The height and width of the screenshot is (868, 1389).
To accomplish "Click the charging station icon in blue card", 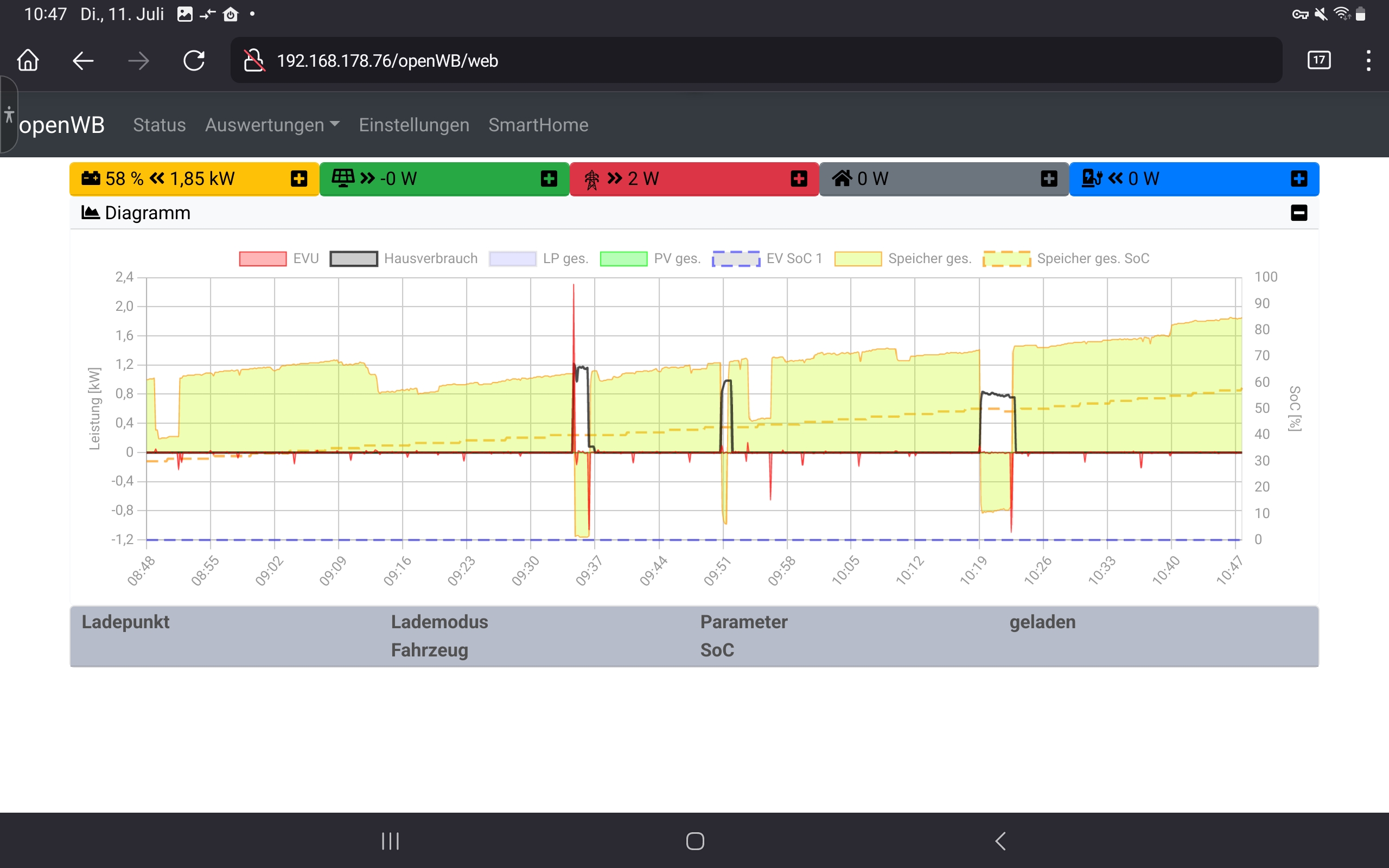I will click(x=1091, y=178).
